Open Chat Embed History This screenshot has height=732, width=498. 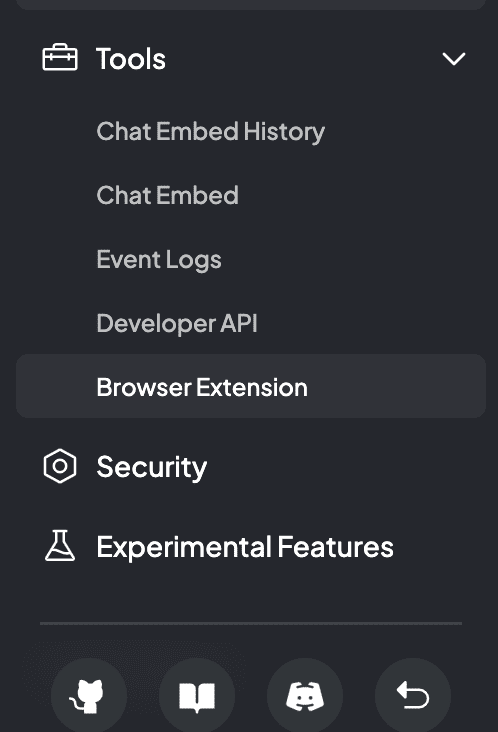[210, 132]
